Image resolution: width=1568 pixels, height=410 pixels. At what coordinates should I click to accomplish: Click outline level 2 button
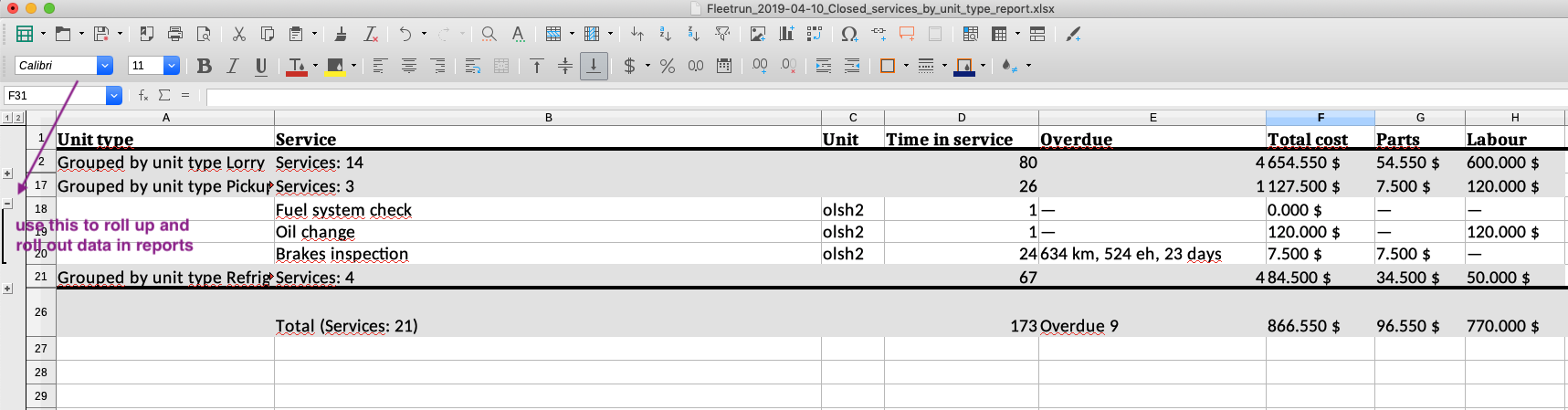point(17,118)
